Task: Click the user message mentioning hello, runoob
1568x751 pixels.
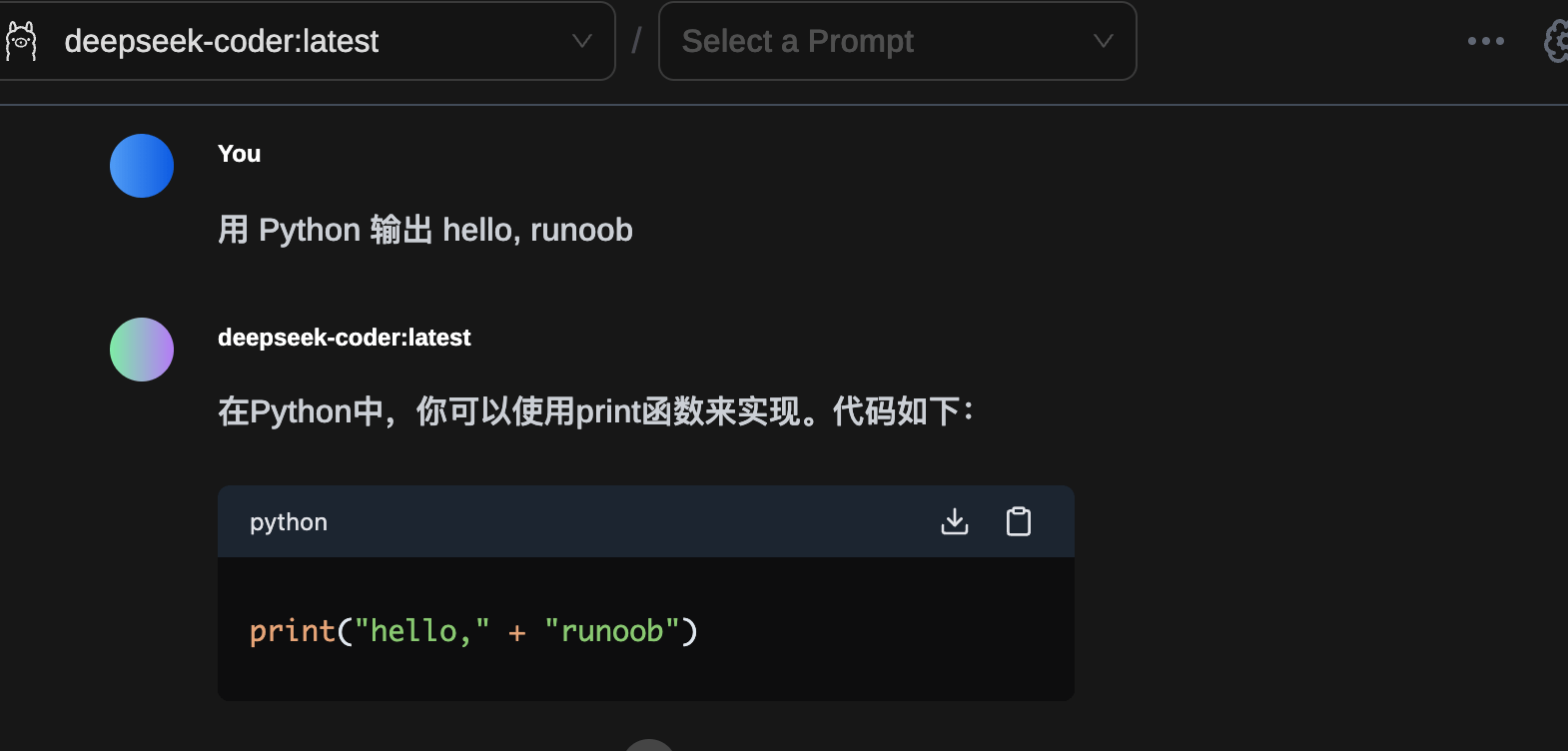Action: 424,230
